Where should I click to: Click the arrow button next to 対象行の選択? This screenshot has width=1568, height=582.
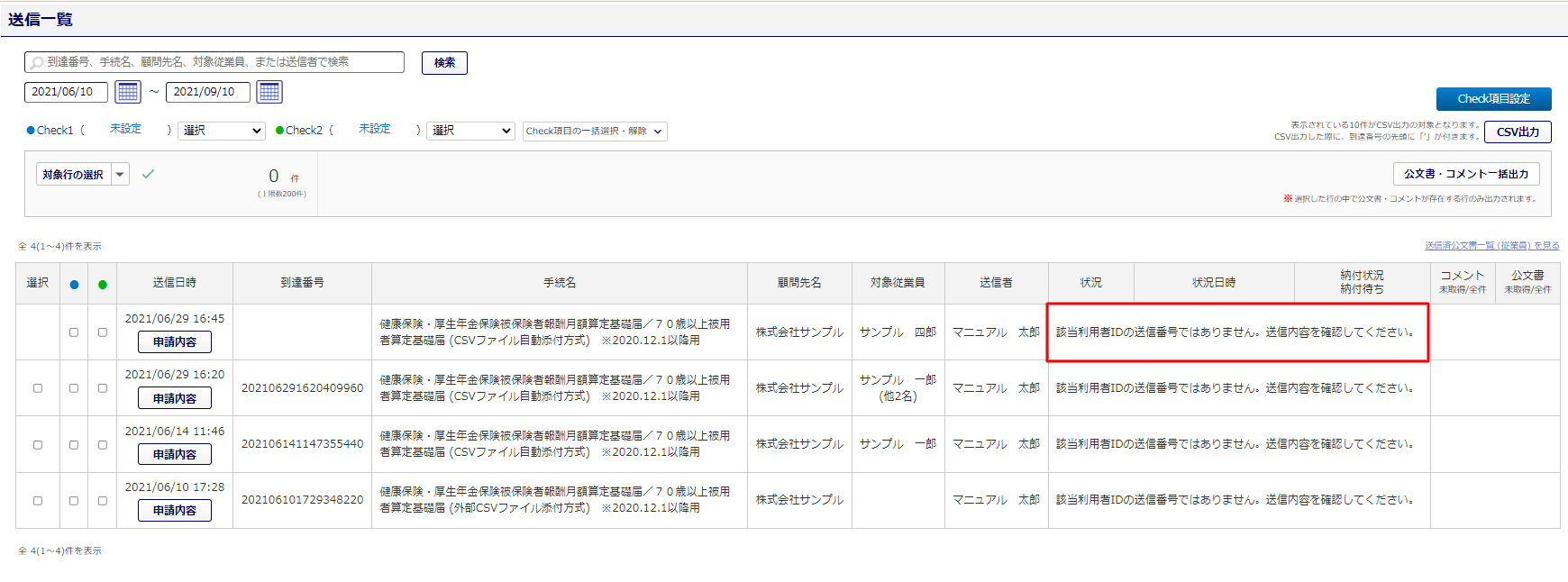[x=120, y=174]
